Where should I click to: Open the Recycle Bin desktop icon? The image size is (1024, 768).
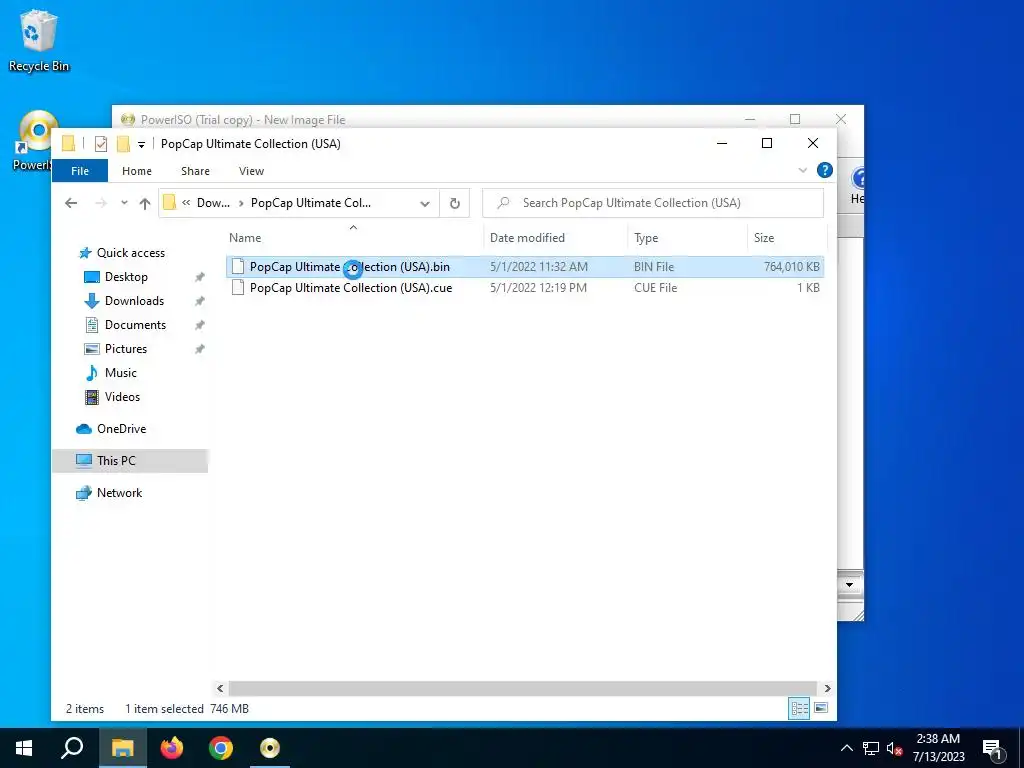pyautogui.click(x=39, y=40)
